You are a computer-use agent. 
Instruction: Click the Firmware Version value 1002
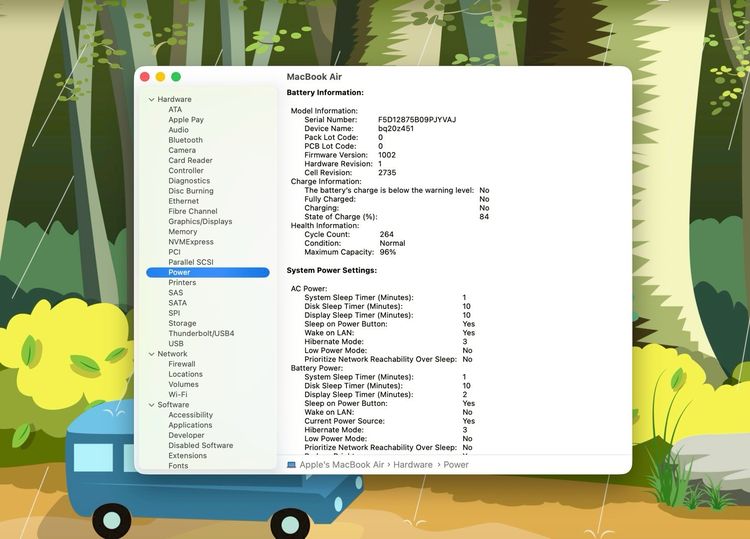point(387,155)
